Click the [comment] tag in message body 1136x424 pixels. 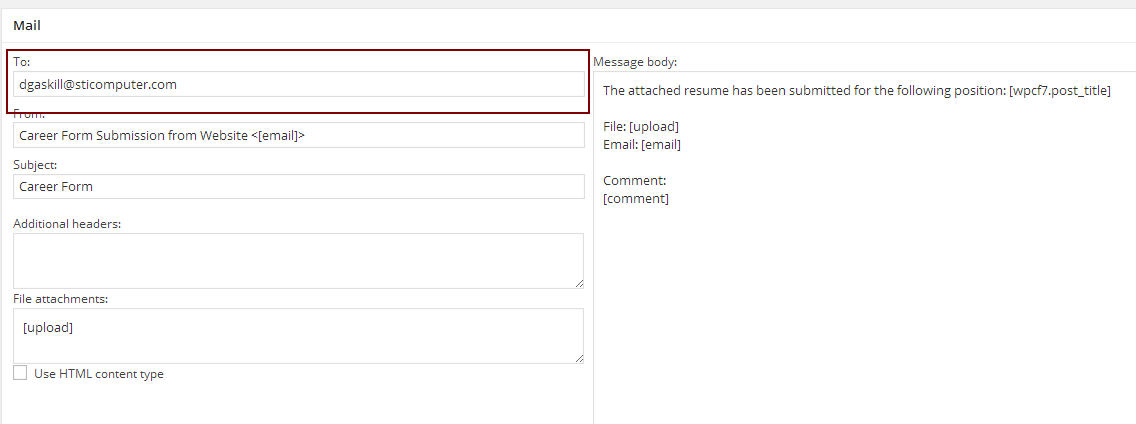pos(636,199)
